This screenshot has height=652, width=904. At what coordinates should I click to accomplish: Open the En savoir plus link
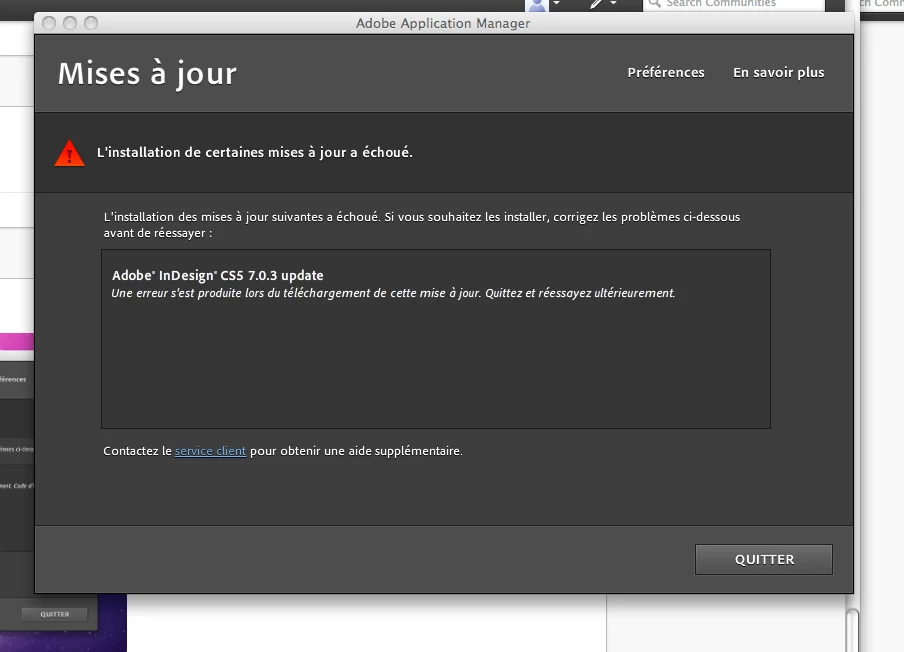click(x=778, y=73)
